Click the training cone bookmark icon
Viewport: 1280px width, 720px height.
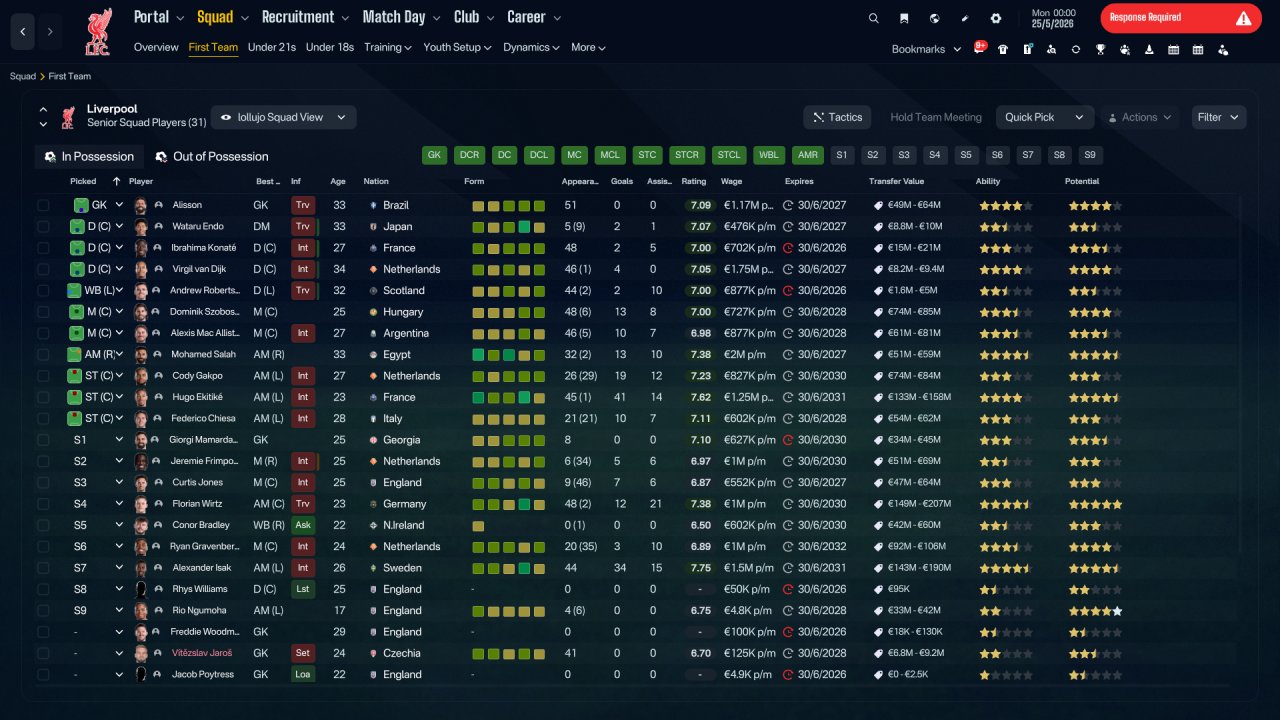coord(1149,49)
